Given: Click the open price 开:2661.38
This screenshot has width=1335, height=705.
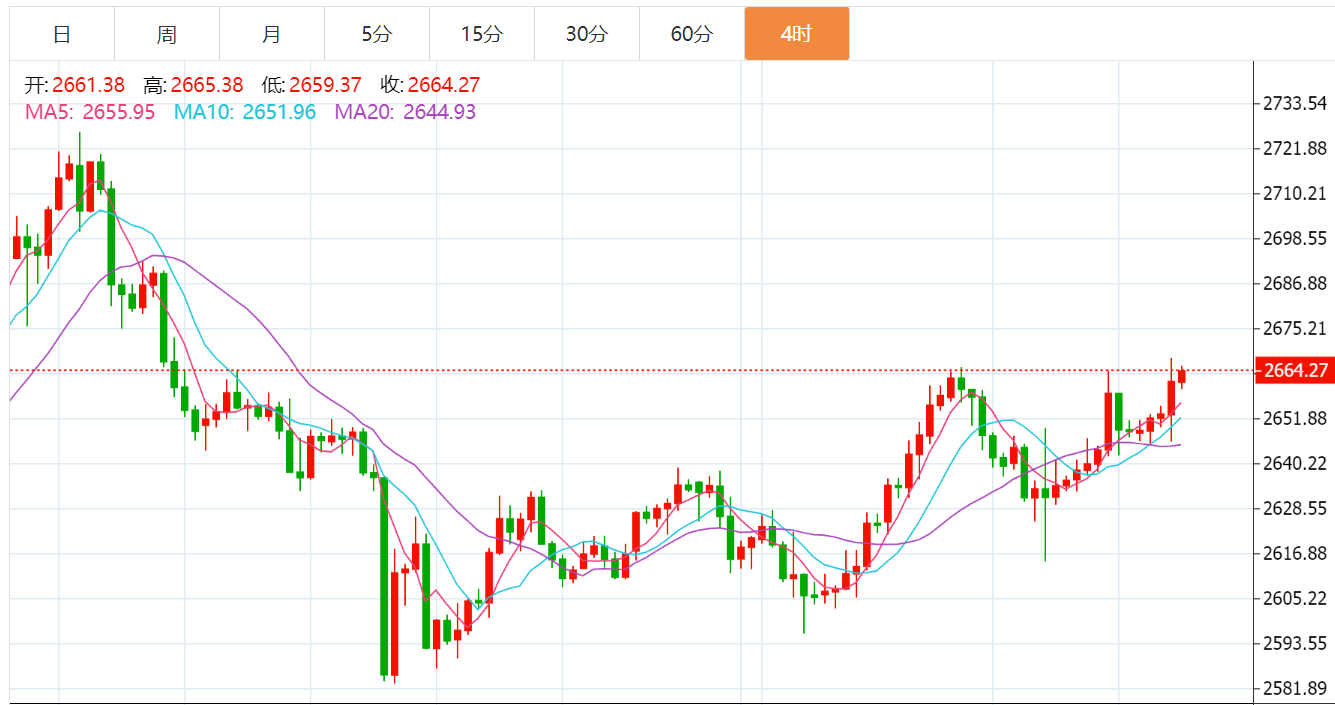Looking at the screenshot, I should pos(75,86).
